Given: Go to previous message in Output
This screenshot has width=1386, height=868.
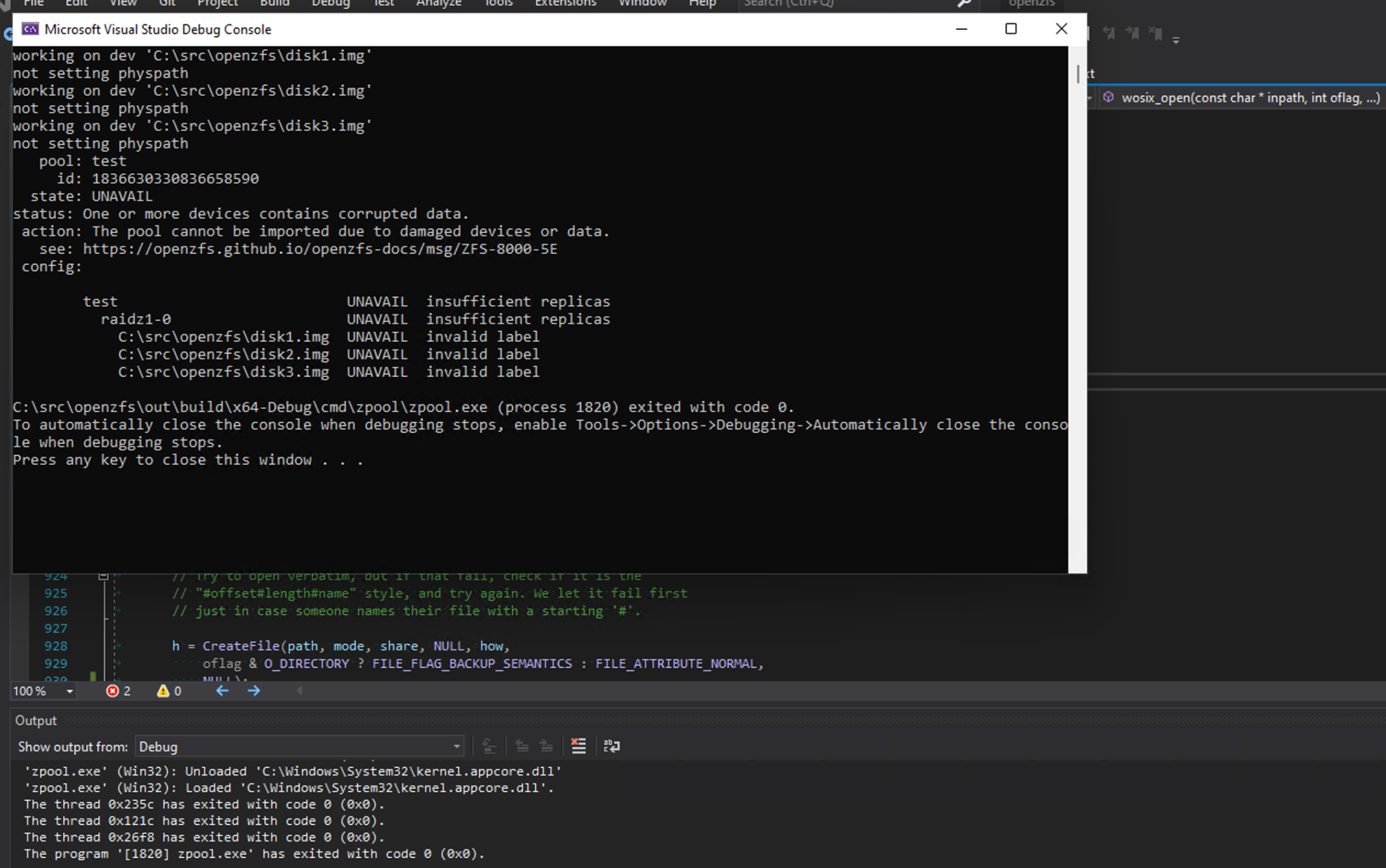Looking at the screenshot, I should [522, 746].
